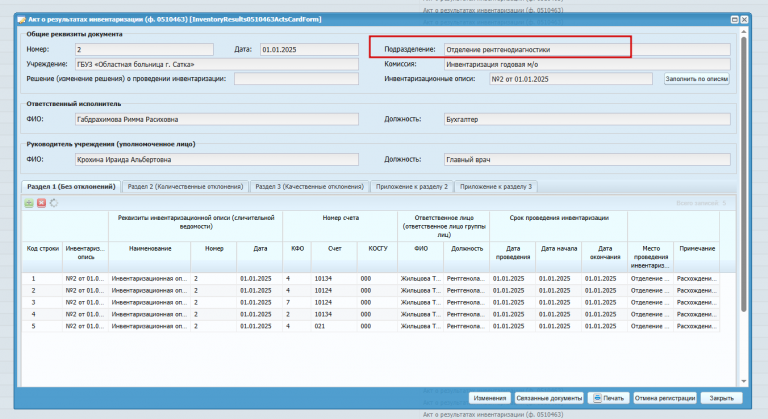Click the Дата окончания column header
This screenshot has width=768, height=419.
[x=605, y=257]
